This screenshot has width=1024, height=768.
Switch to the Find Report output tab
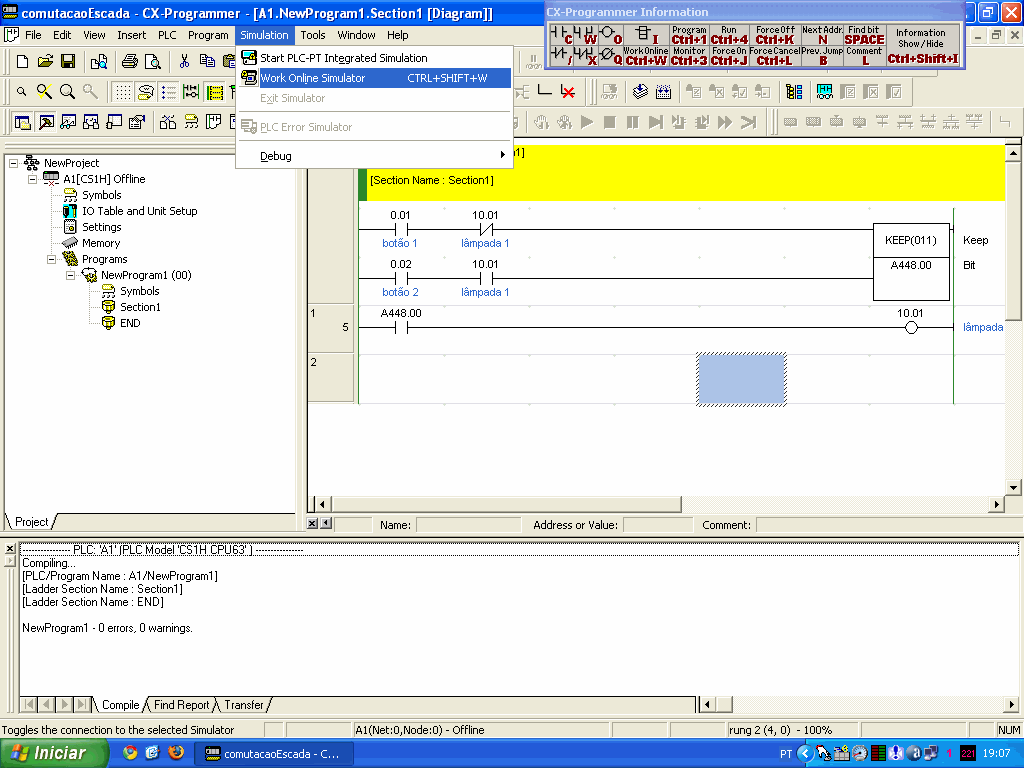click(x=181, y=705)
